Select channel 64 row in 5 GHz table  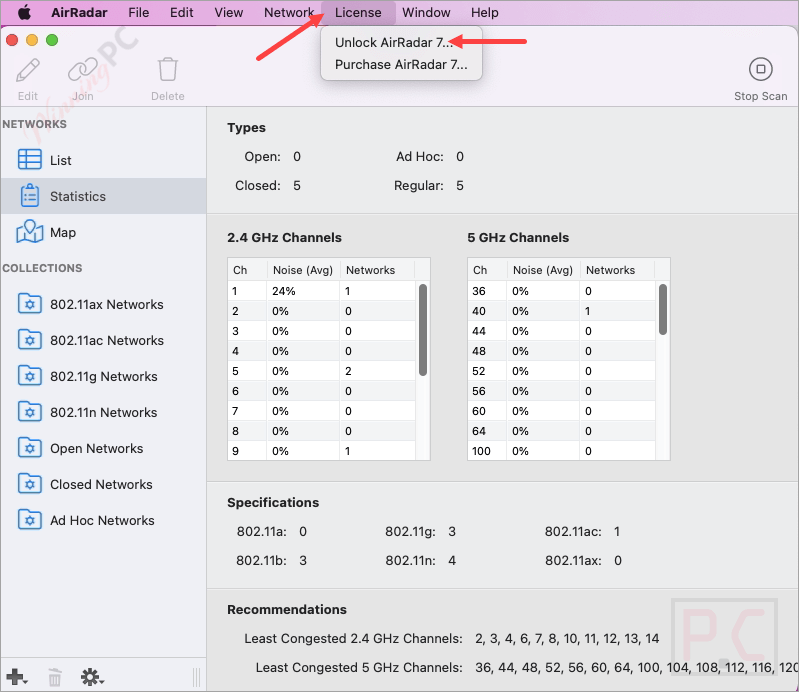point(562,431)
